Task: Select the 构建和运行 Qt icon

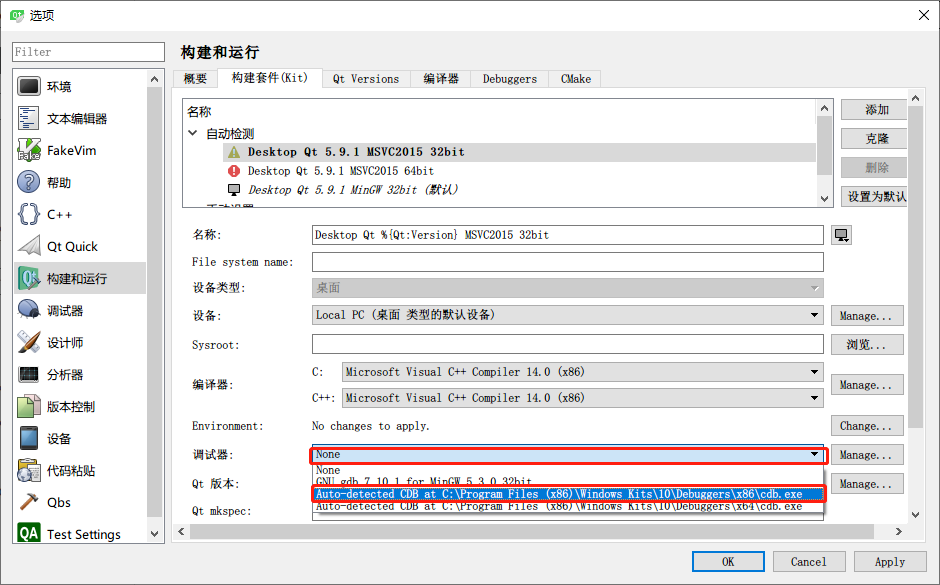Action: [x=29, y=278]
